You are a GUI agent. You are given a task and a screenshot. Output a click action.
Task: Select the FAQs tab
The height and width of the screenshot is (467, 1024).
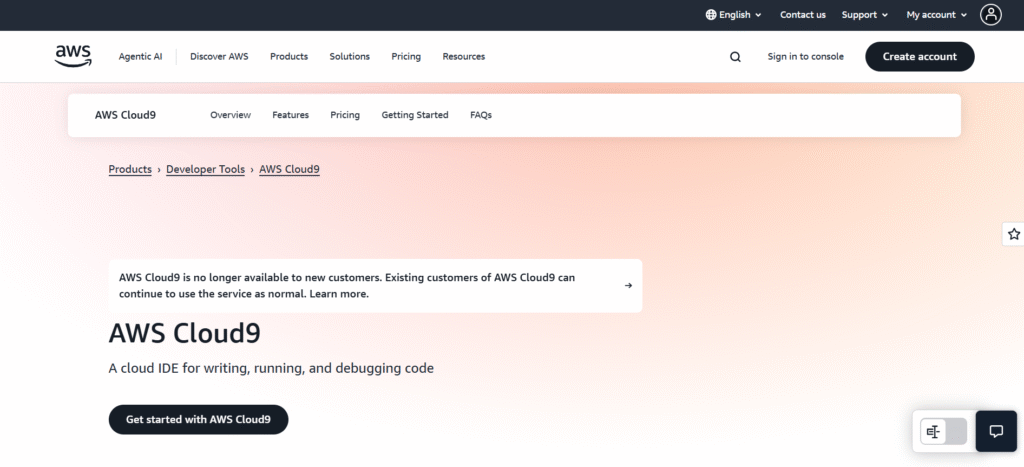point(481,115)
